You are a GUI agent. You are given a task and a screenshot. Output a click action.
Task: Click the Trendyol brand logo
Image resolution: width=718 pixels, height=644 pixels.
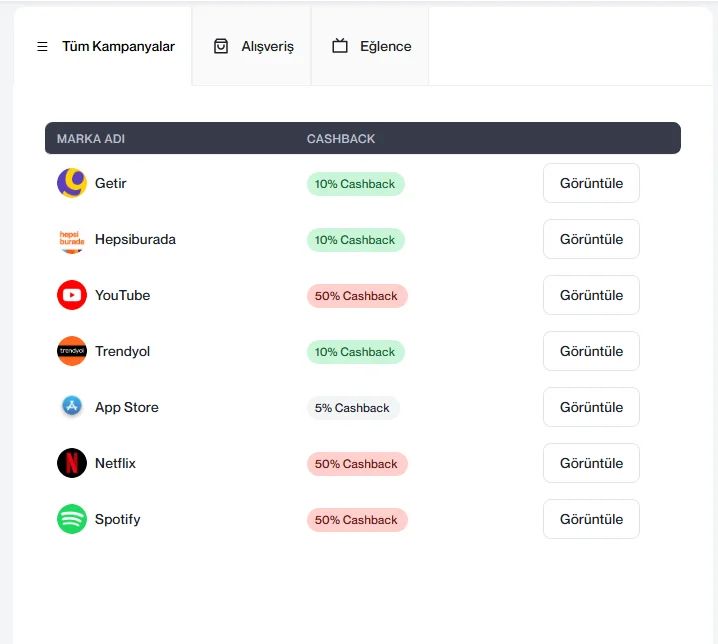72,351
